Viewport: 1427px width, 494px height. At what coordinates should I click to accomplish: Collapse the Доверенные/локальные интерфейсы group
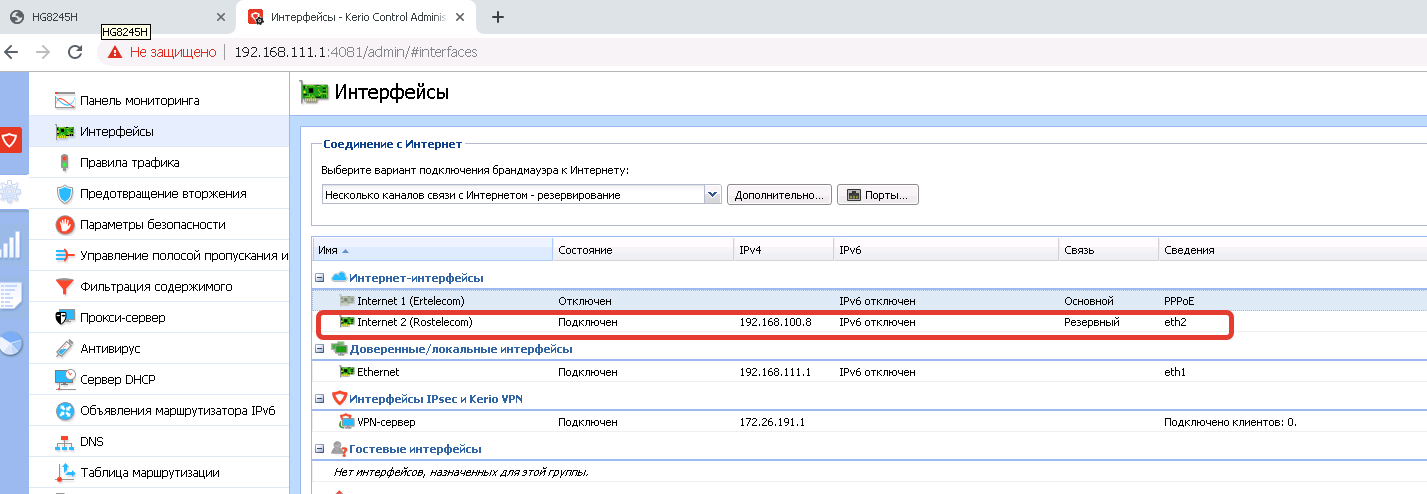[x=319, y=349]
